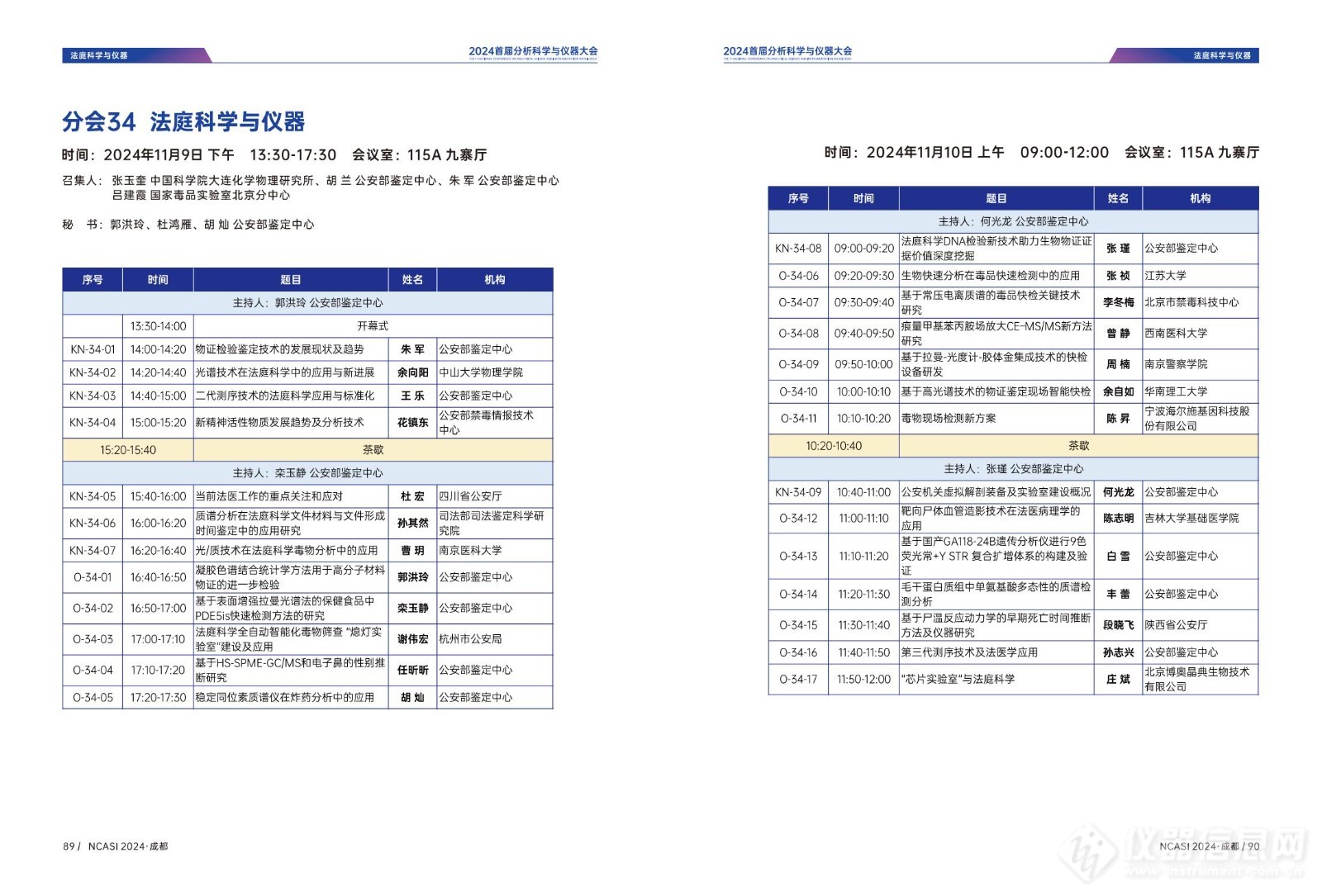The height and width of the screenshot is (896, 1322).
Task: Select row number 'KN-34-01'
Action: (x=93, y=349)
